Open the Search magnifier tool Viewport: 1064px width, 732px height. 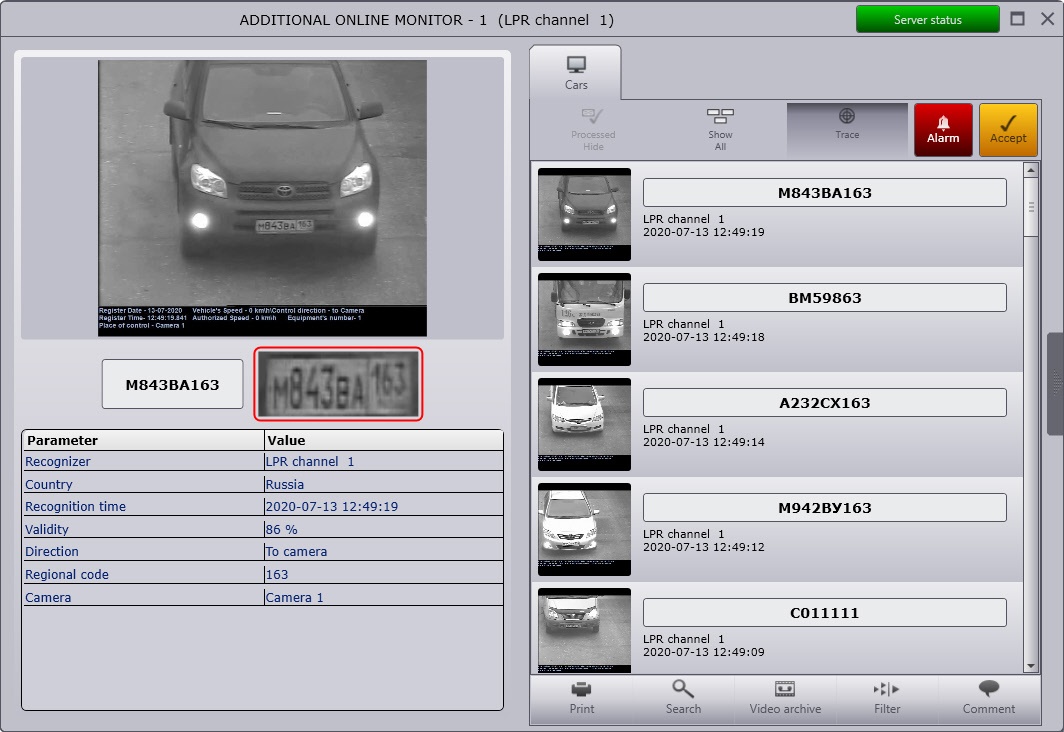(x=683, y=698)
